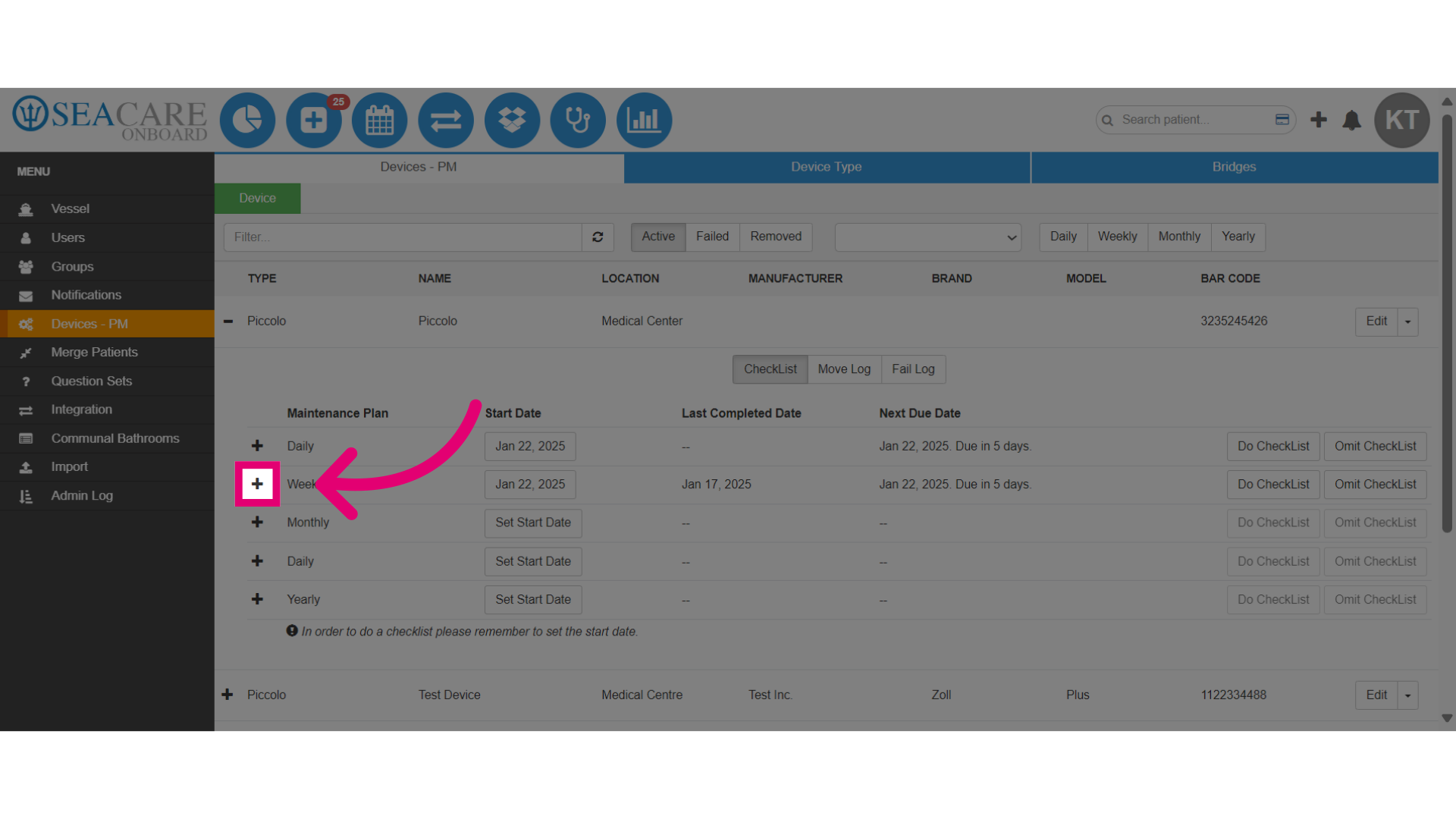The width and height of the screenshot is (1456, 819).
Task: Open the pie chart dashboard icon
Action: 247,120
